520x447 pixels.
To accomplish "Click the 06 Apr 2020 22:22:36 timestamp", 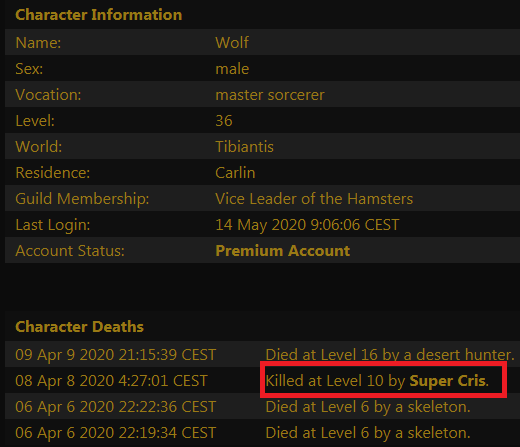I will [x=116, y=407].
